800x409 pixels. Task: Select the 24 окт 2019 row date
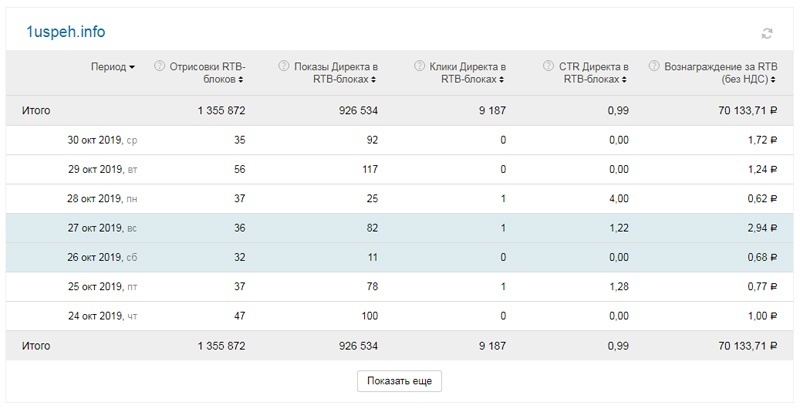(95, 316)
